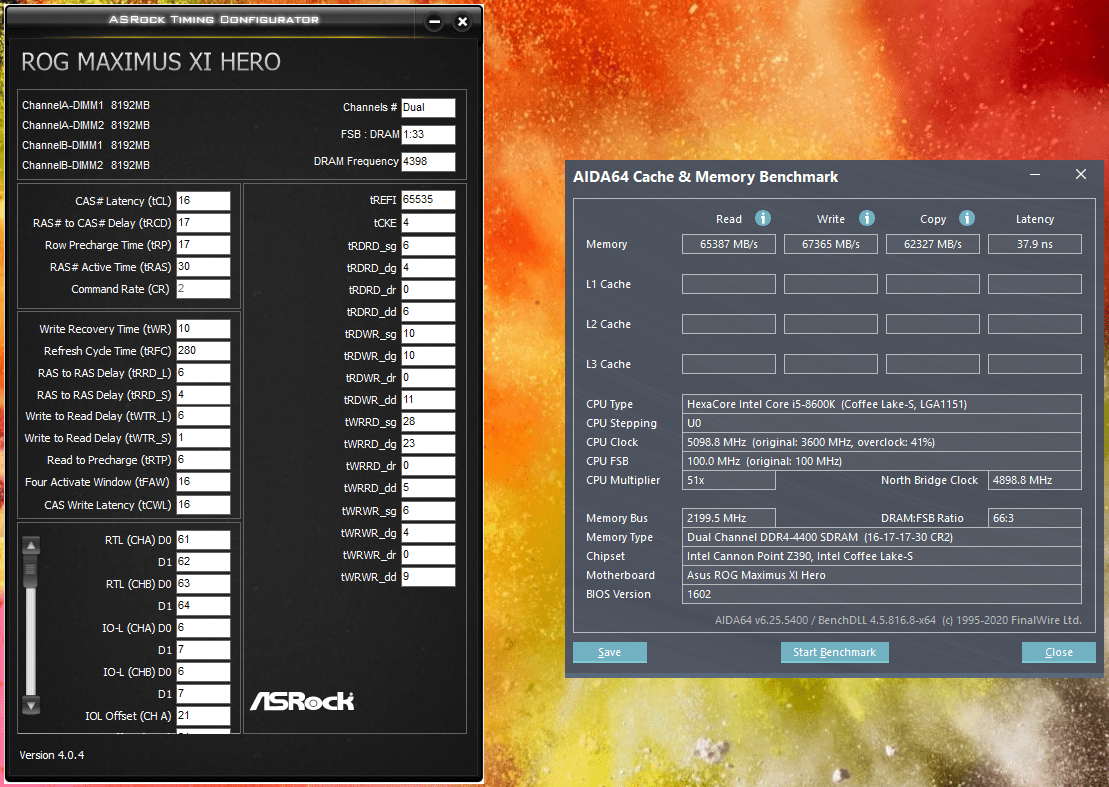Click the Close button in AIDA64 window

1059,652
